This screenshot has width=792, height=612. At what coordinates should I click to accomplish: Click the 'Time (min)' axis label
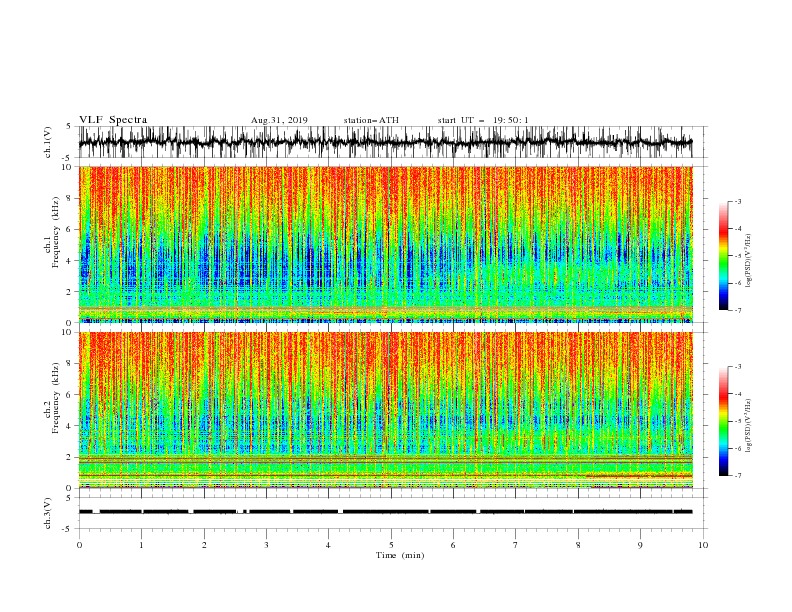pos(400,555)
